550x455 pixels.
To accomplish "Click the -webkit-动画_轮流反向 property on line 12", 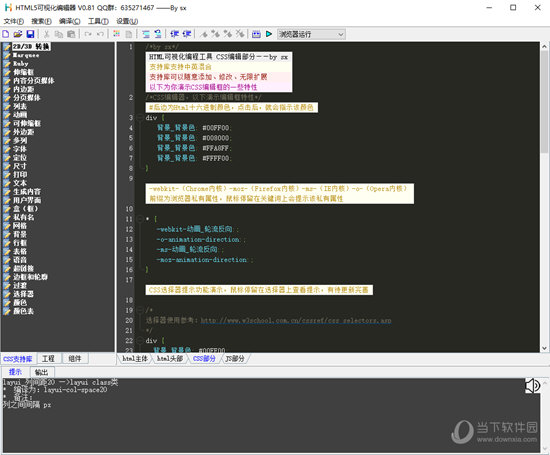I will coord(195,229).
